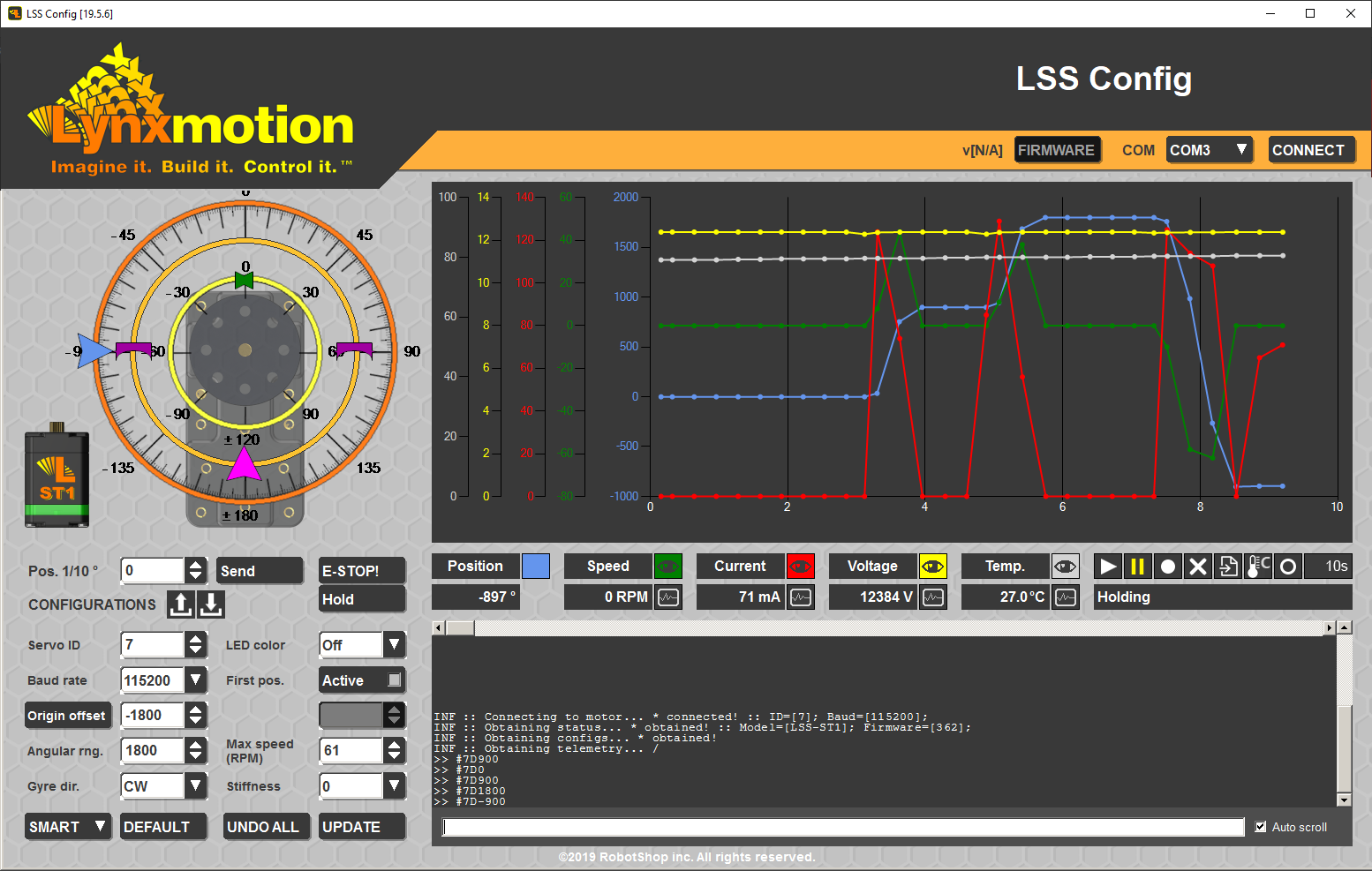The height and width of the screenshot is (871, 1372).
Task: Click the blue Position color swatch
Action: click(x=536, y=567)
